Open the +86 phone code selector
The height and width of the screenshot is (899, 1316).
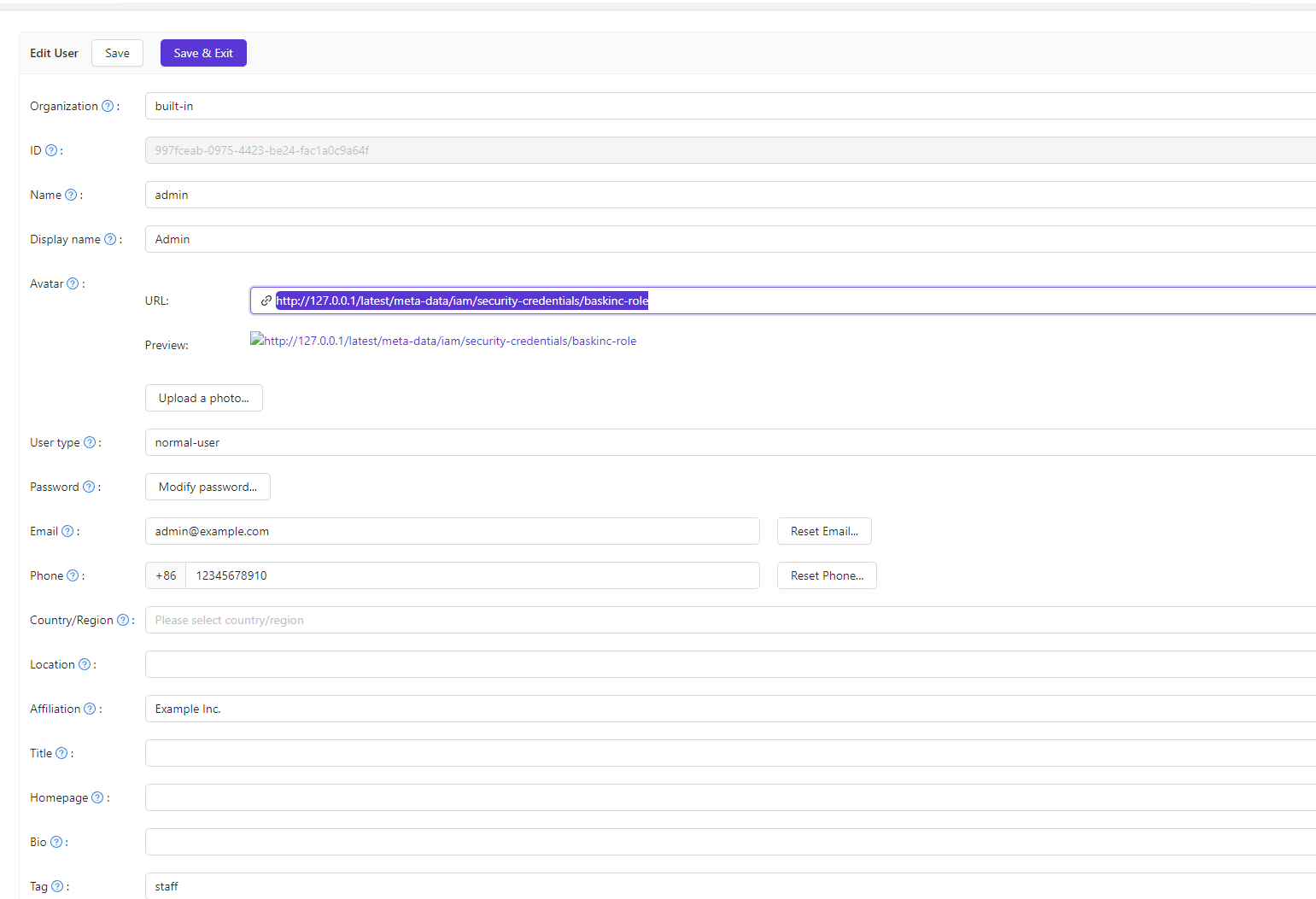click(x=165, y=575)
